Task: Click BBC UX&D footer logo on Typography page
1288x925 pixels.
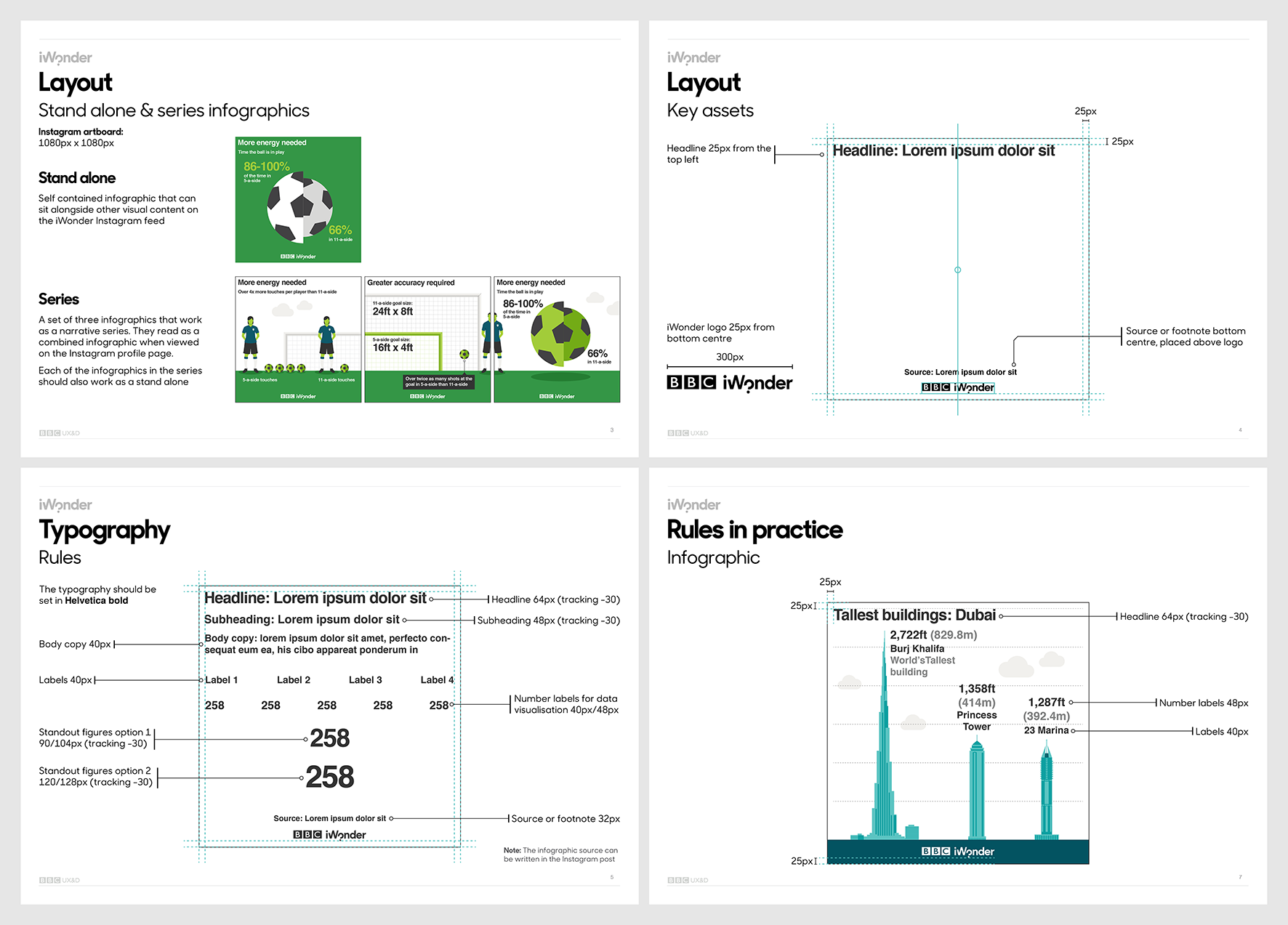Action: point(60,880)
